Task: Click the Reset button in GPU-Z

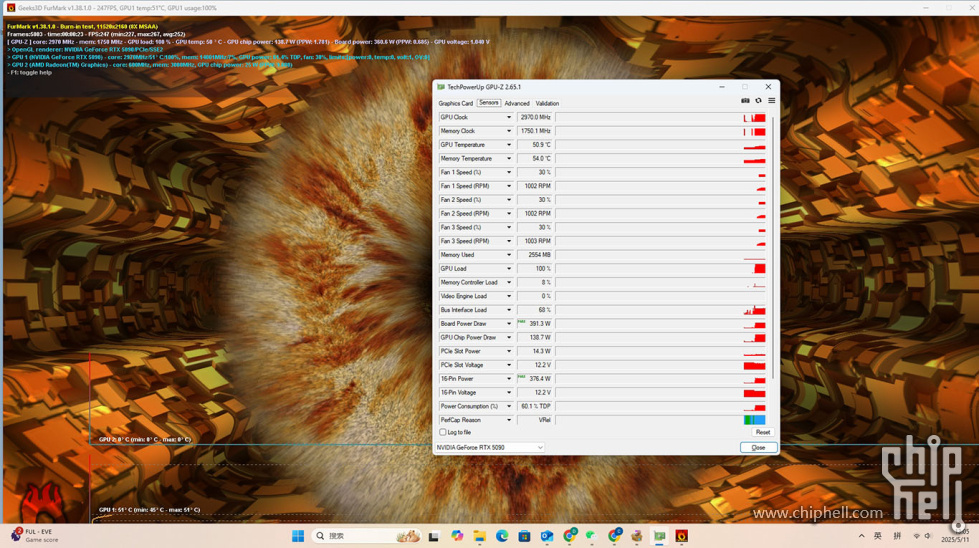Action: tap(763, 432)
